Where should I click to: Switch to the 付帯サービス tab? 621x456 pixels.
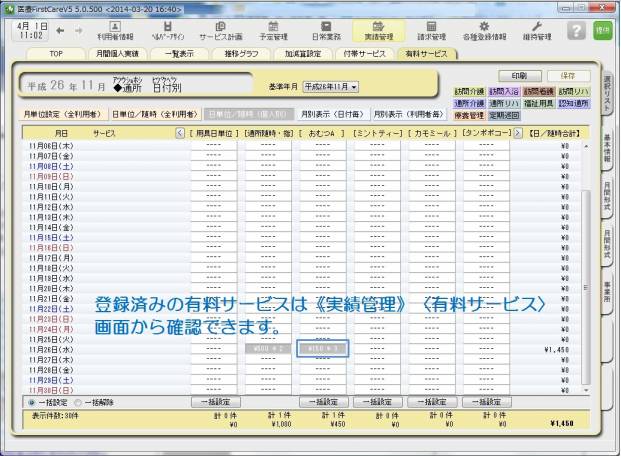pyautogui.click(x=364, y=53)
